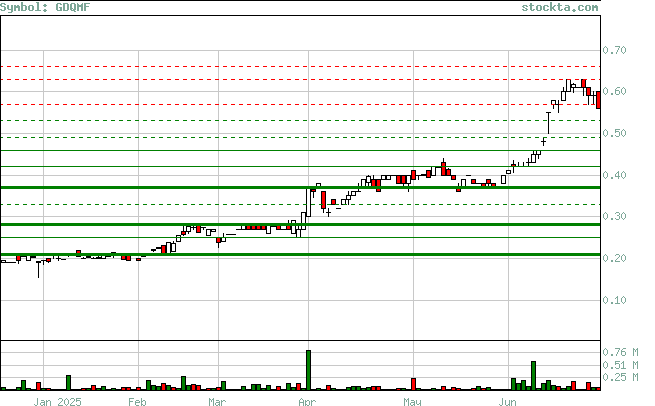Click the 0.60 price axis label

pos(614,91)
